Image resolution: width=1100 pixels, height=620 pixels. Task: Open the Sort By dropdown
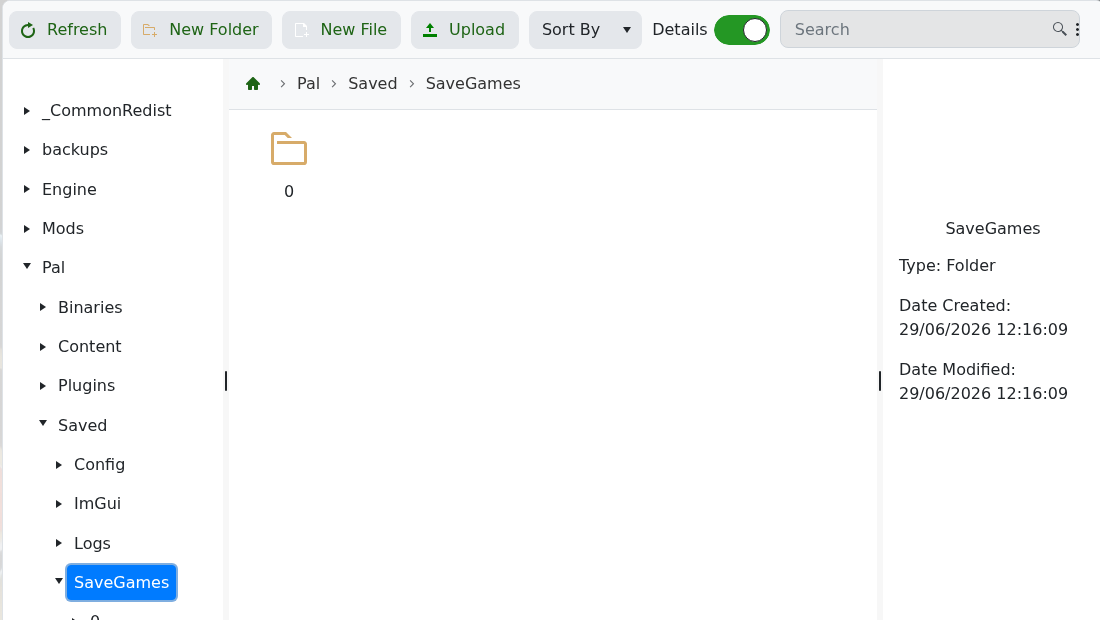(x=585, y=30)
